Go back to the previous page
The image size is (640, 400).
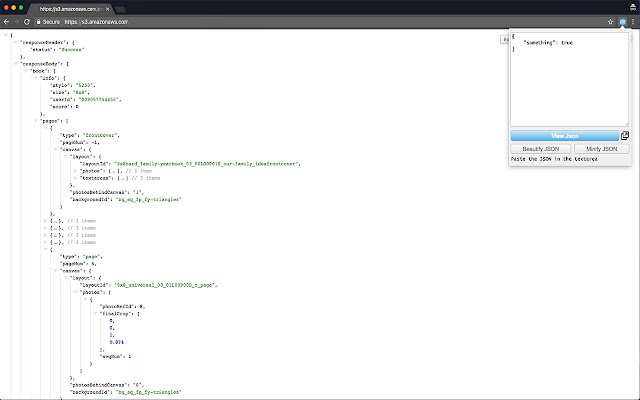[6, 20]
